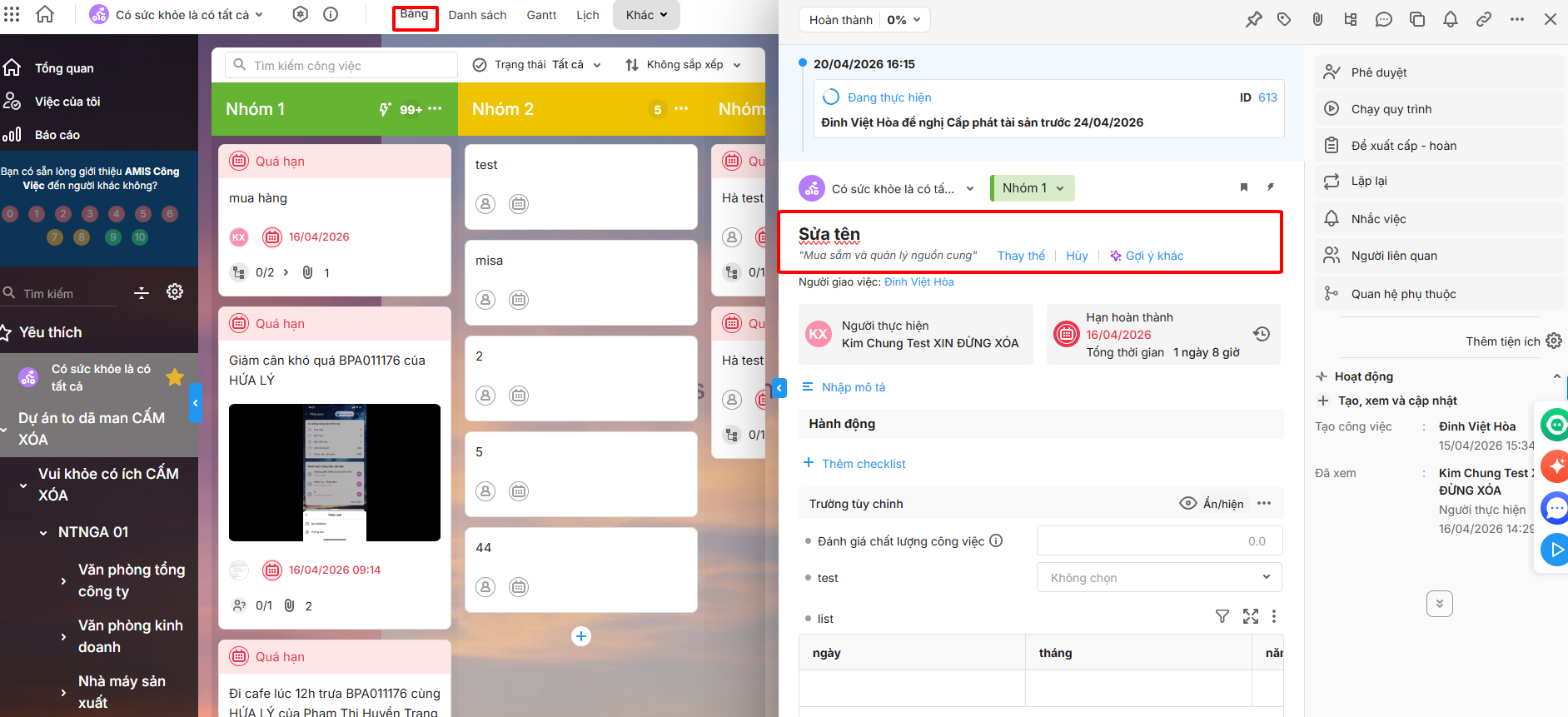Open Trạng thái Tất cả filter dropdown
The image size is (1568, 717).
click(537, 65)
